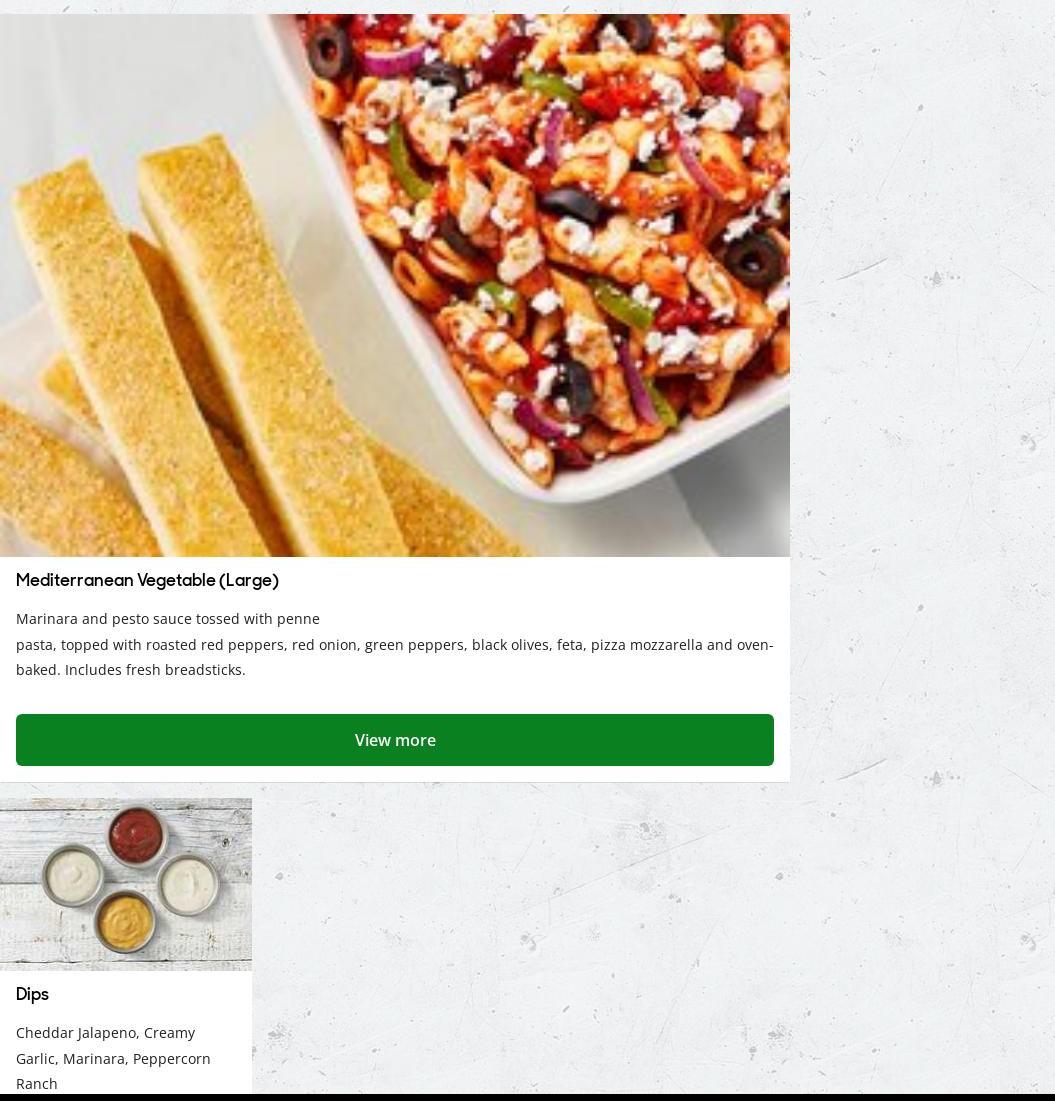Viewport: 1055px width, 1101px height.
Task: Click the red marinara dip cup
Action: coord(137,836)
